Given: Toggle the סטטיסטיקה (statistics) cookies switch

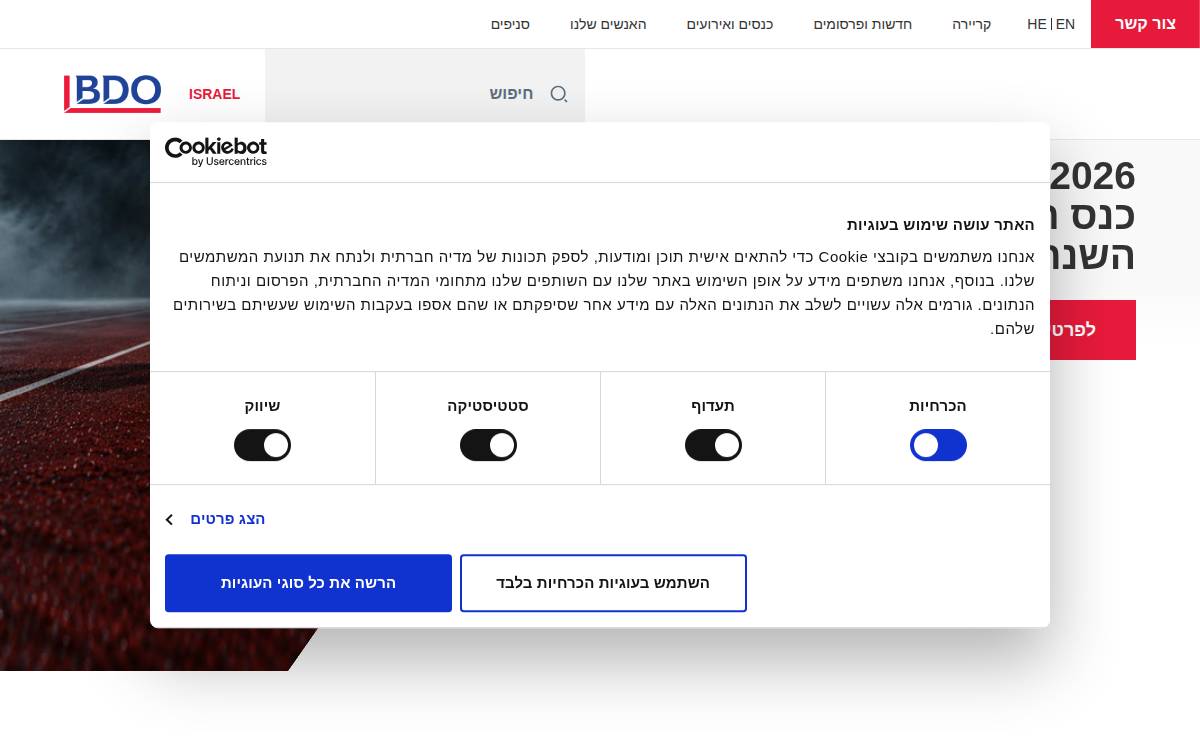Looking at the screenshot, I should point(488,445).
